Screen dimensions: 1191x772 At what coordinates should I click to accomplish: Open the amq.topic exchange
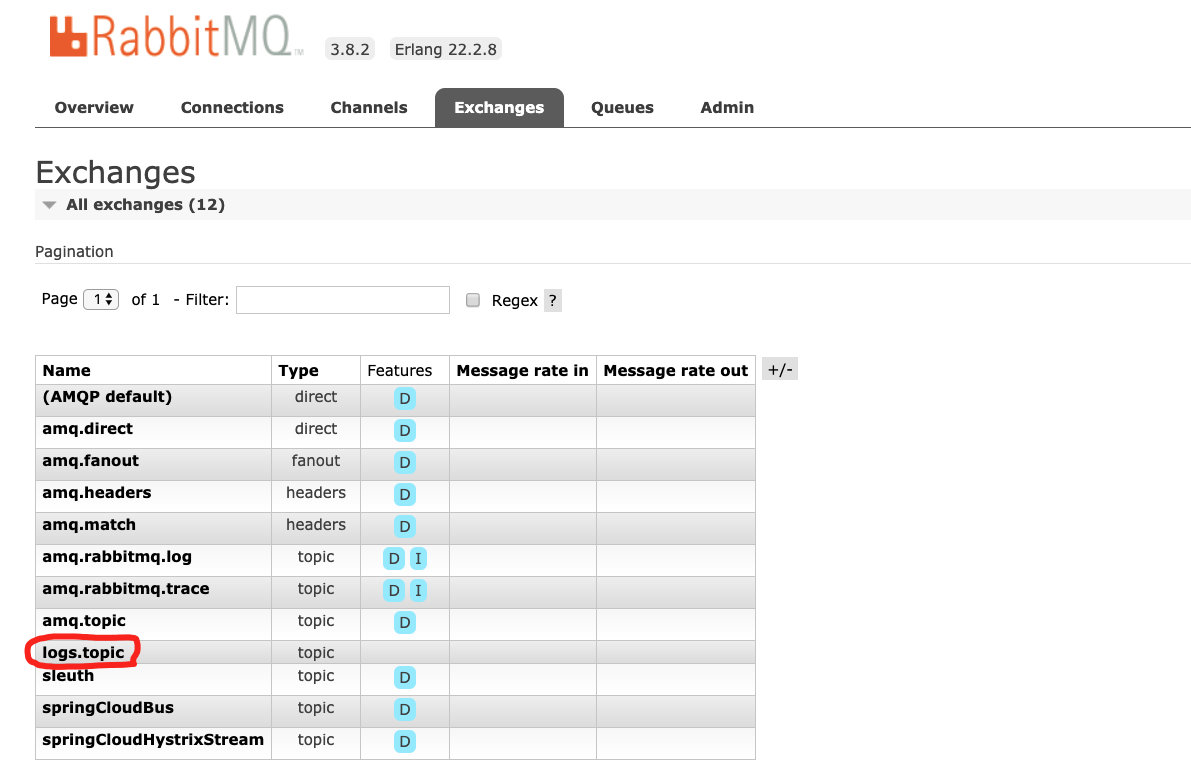tap(84, 621)
